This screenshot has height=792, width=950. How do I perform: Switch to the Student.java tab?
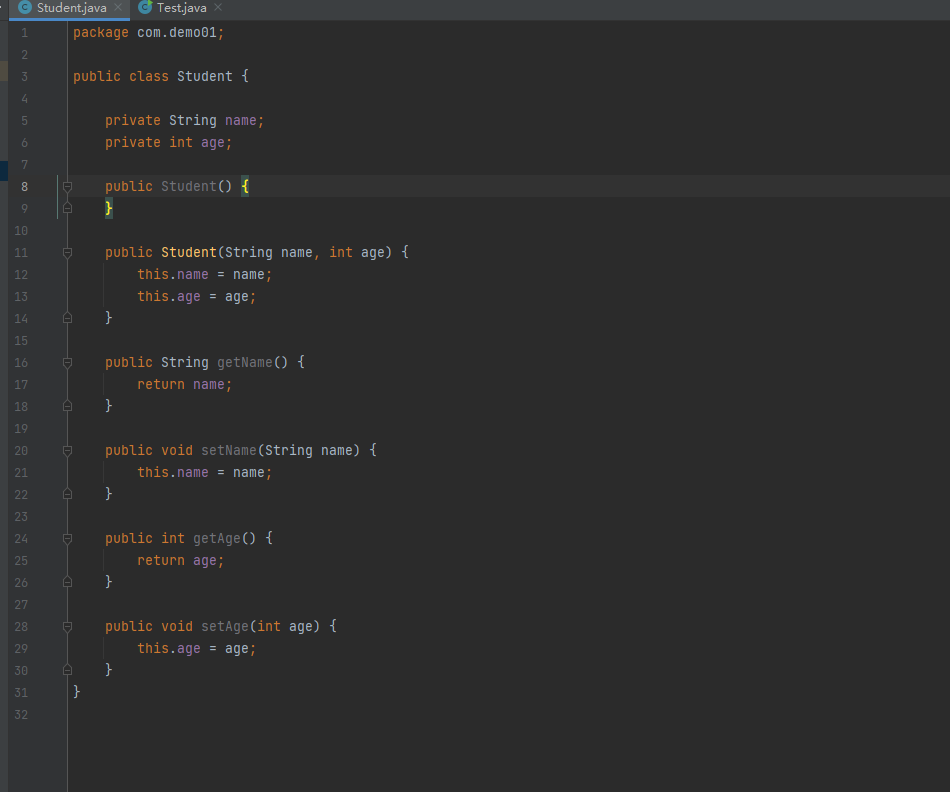coord(69,8)
